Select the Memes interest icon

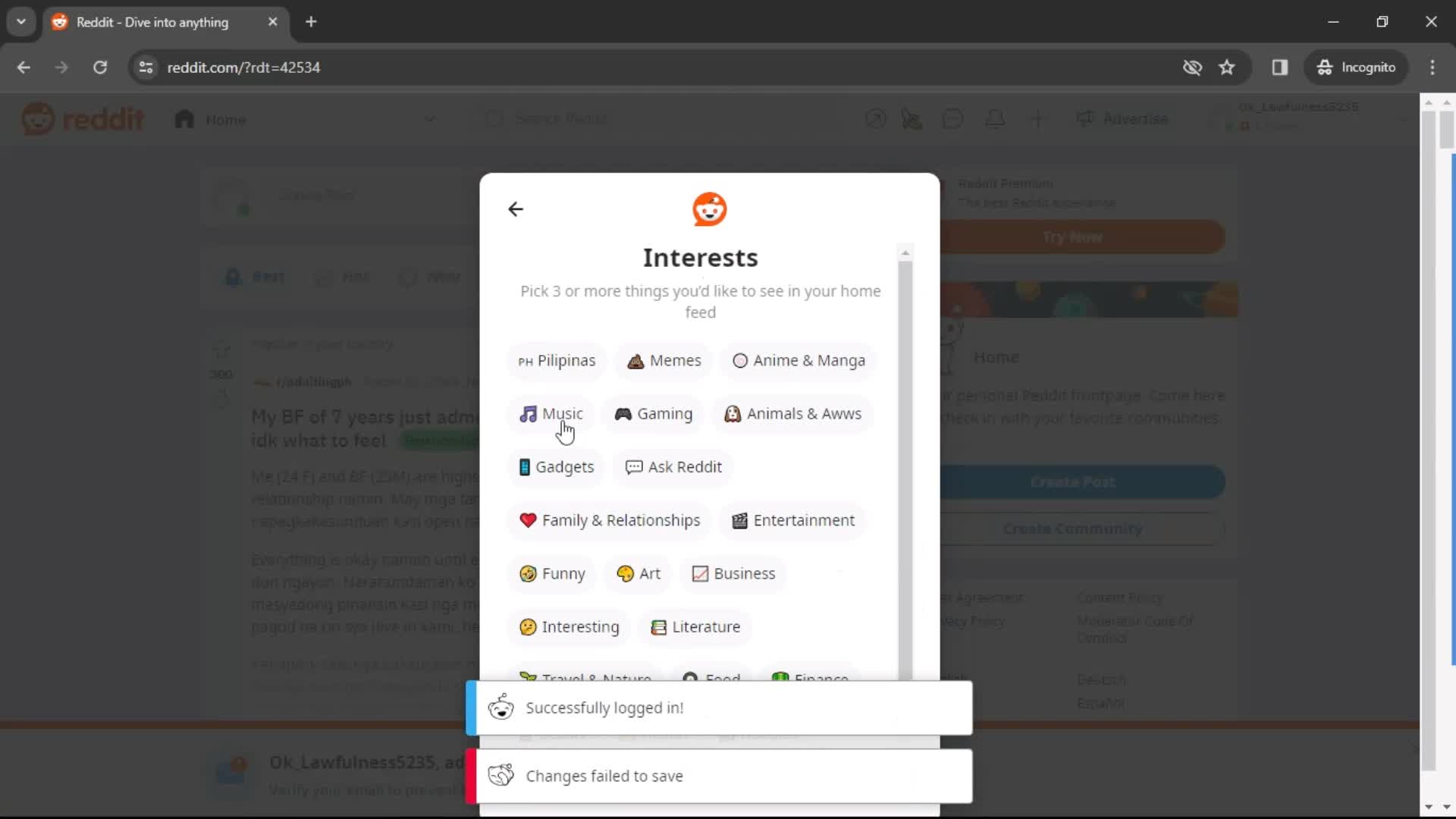pyautogui.click(x=635, y=360)
